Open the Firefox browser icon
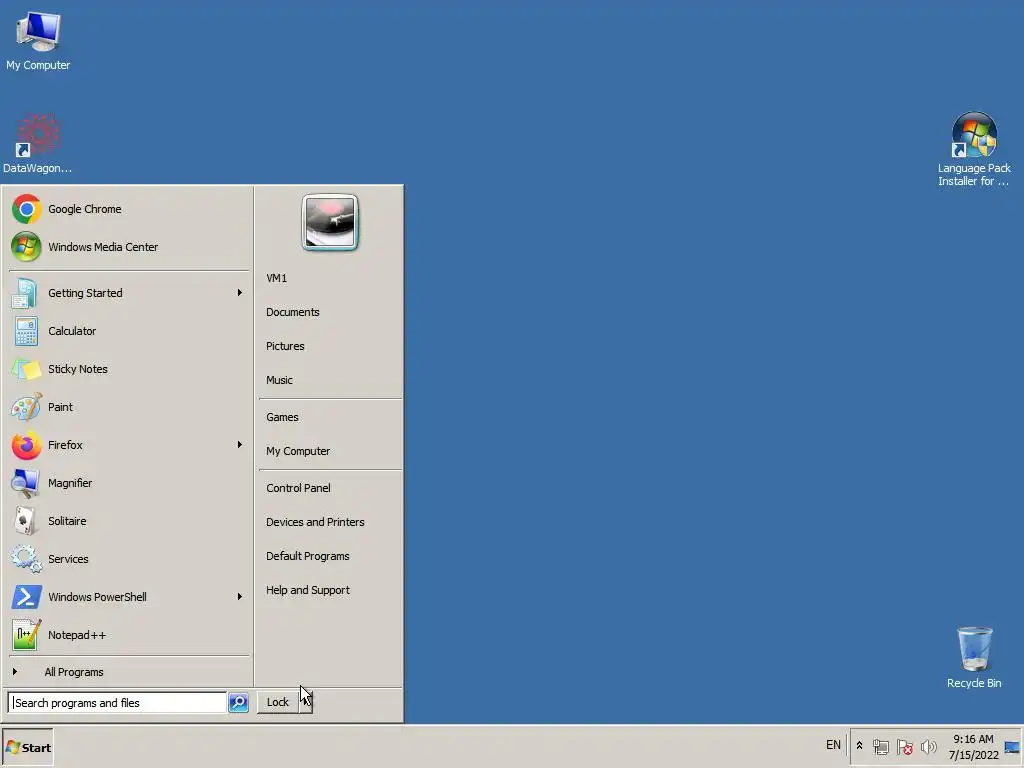Screen dimensions: 1024x768 [x=26, y=445]
